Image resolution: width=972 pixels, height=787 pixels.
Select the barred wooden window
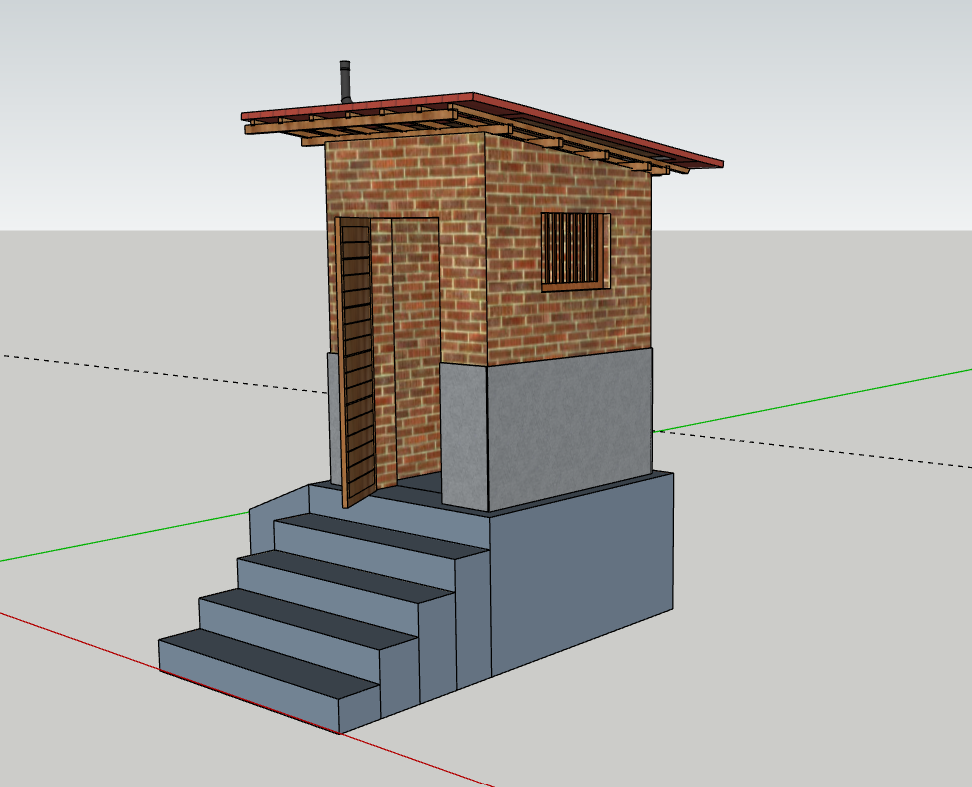pyautogui.click(x=575, y=252)
